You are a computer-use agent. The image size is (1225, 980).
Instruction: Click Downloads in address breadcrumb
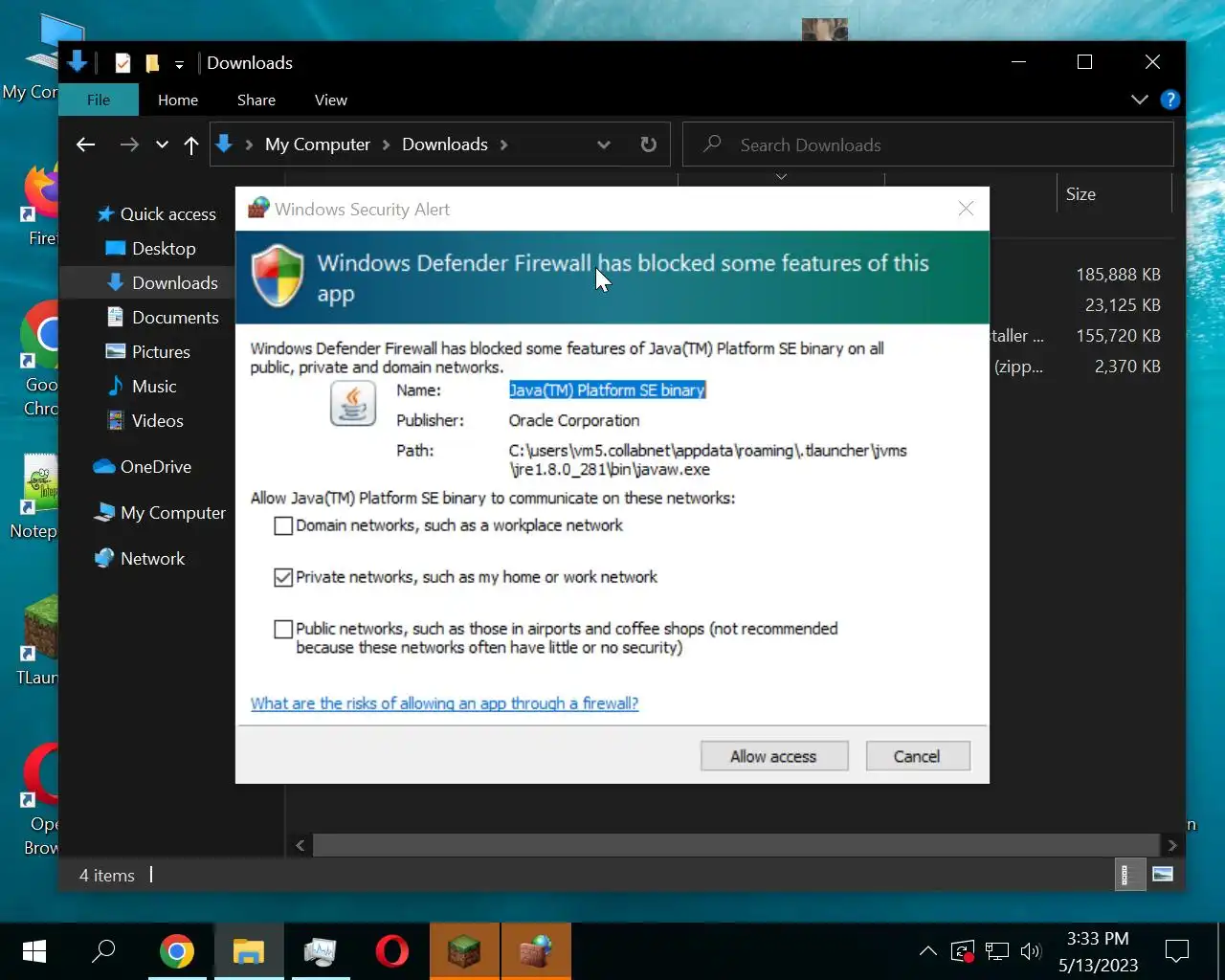[x=445, y=145]
